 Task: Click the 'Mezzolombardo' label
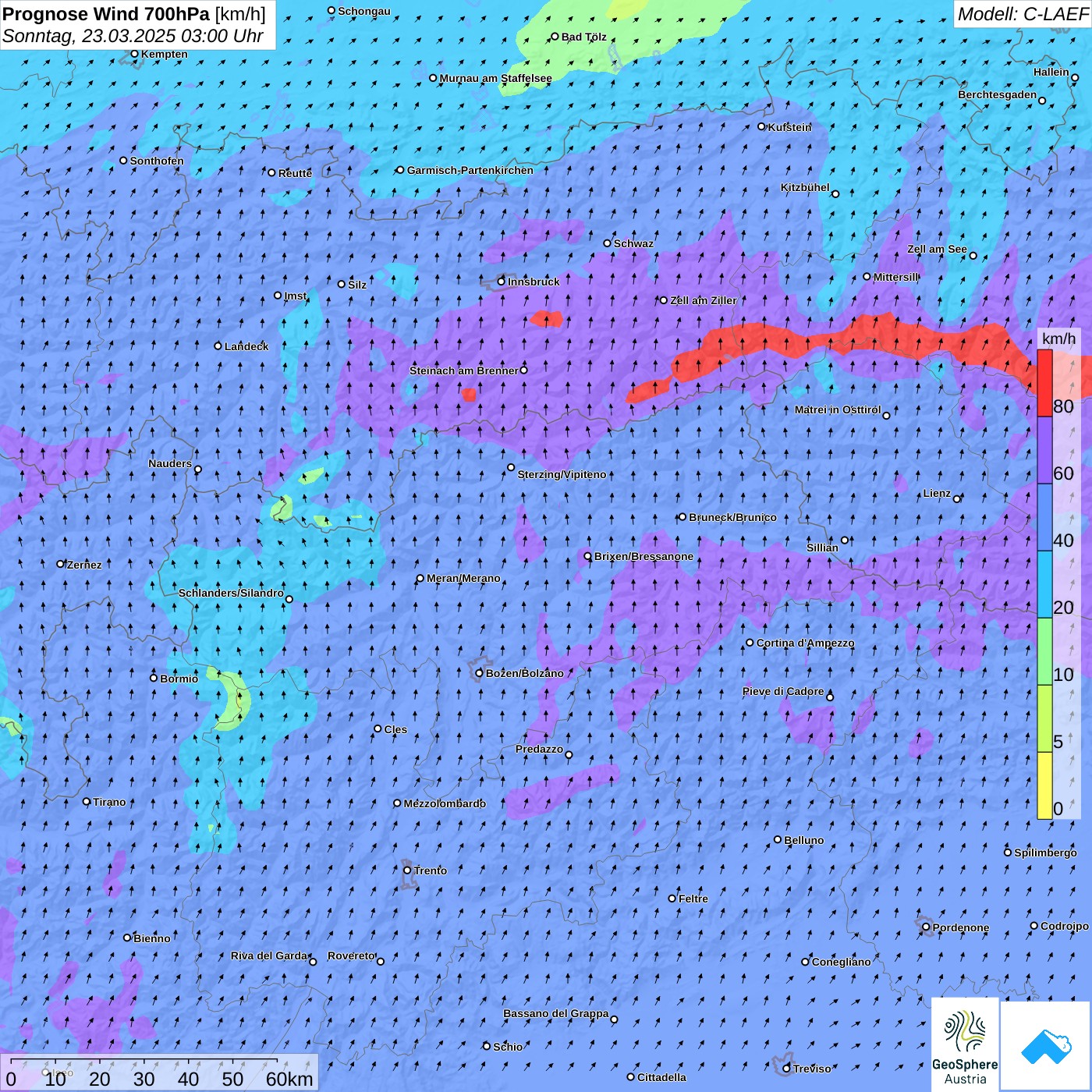point(445,803)
